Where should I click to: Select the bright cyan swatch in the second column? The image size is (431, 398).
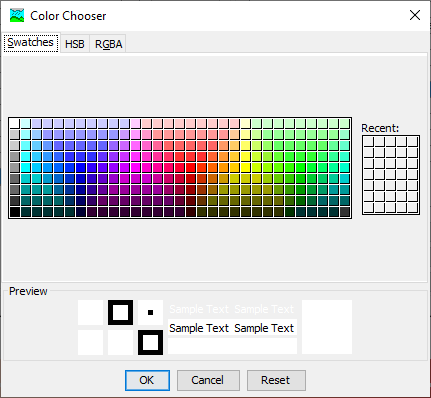click(x=25, y=168)
